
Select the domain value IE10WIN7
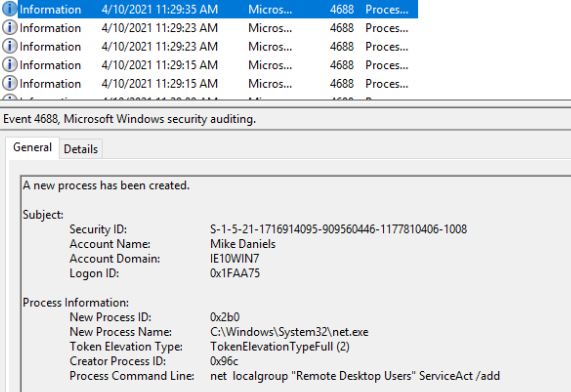pyautogui.click(x=235, y=259)
